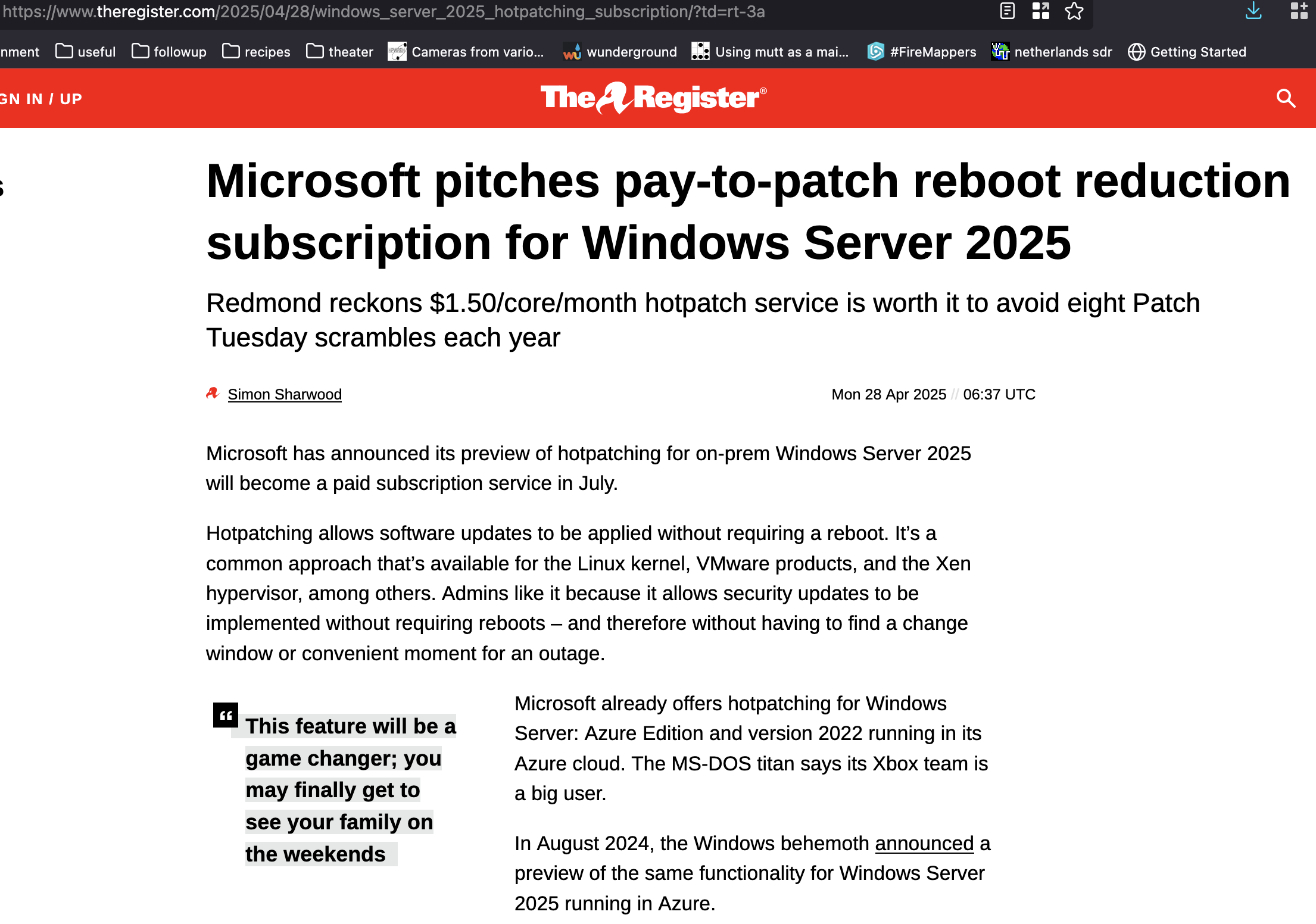Open the #FireMappers bookmark
The width and height of the screenshot is (1316, 924).
(922, 52)
